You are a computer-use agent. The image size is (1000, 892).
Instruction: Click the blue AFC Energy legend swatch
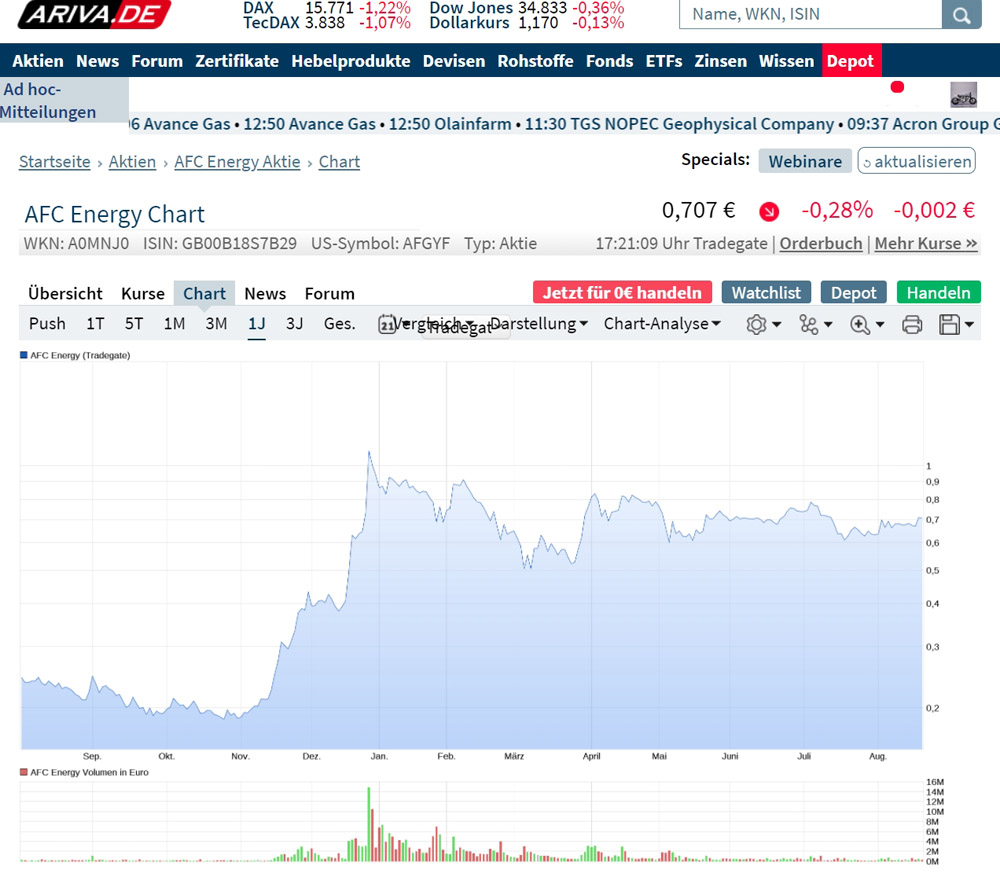[x=24, y=355]
